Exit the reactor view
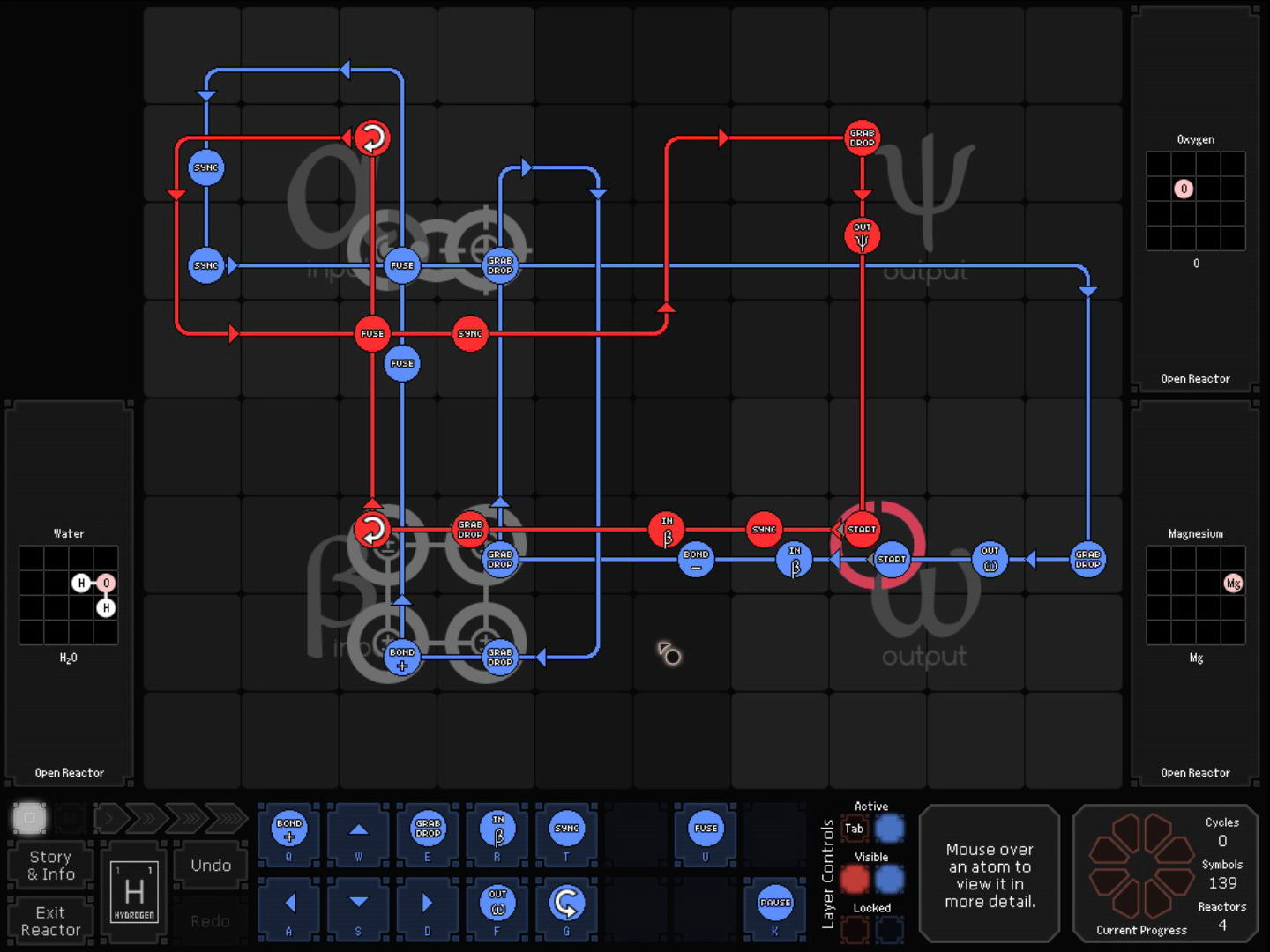The width and height of the screenshot is (1270, 952). [51, 921]
